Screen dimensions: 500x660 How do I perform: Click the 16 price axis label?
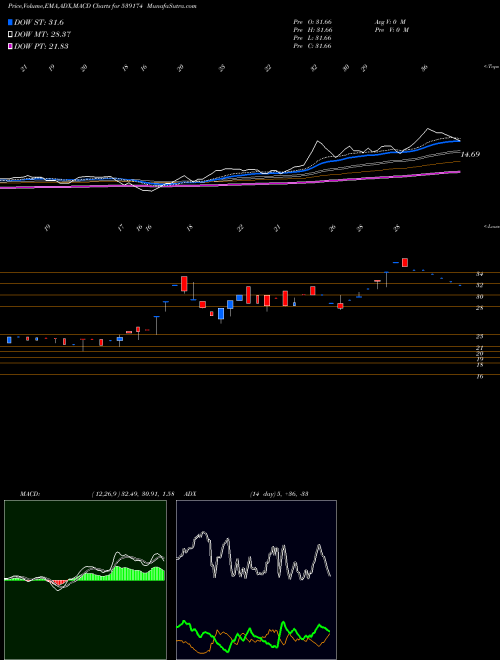[479, 377]
